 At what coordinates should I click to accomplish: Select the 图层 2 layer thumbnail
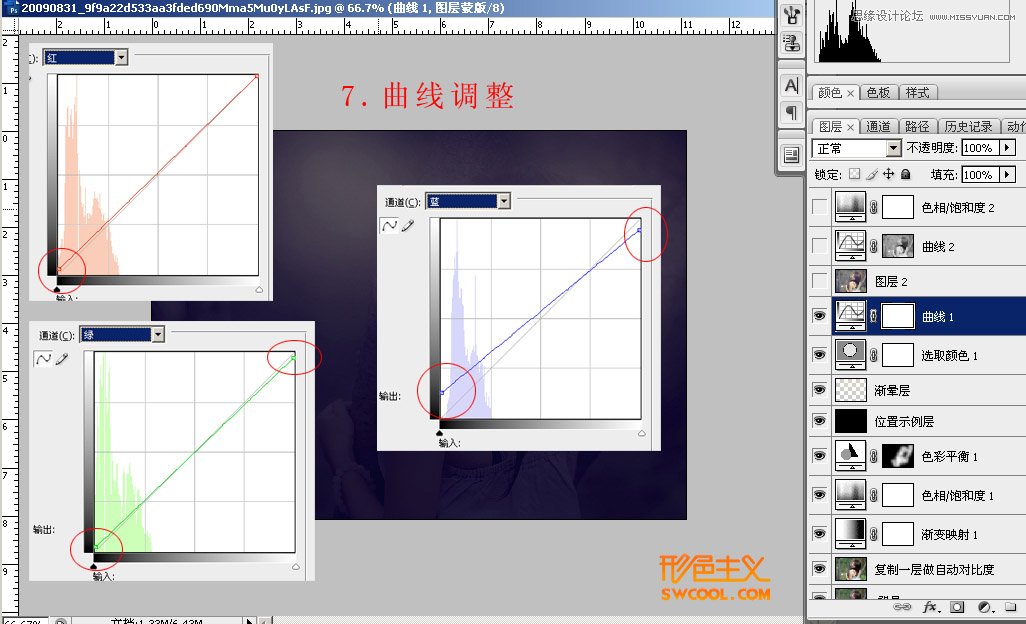click(851, 281)
